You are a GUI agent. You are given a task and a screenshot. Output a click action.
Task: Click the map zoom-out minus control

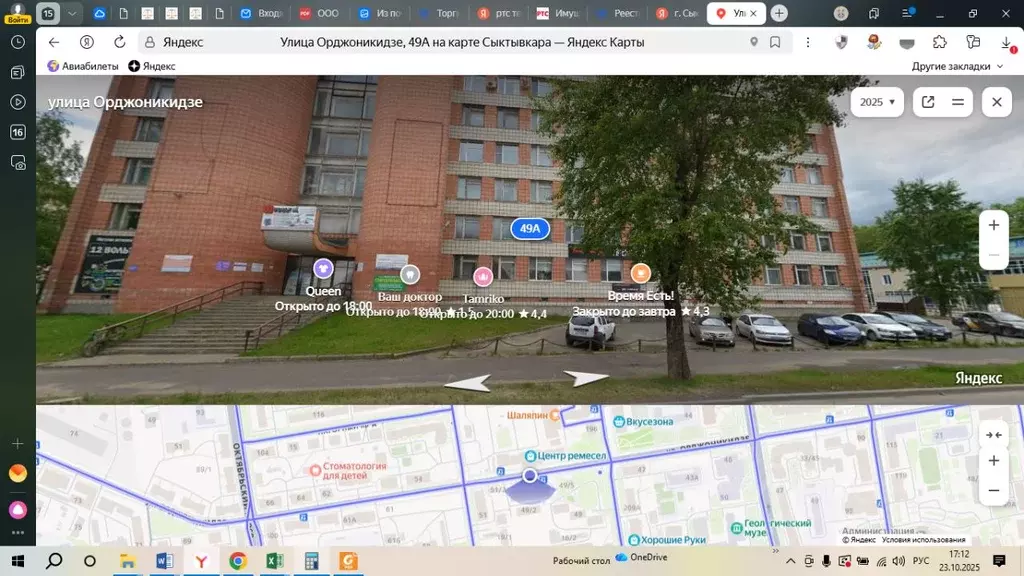click(x=993, y=491)
